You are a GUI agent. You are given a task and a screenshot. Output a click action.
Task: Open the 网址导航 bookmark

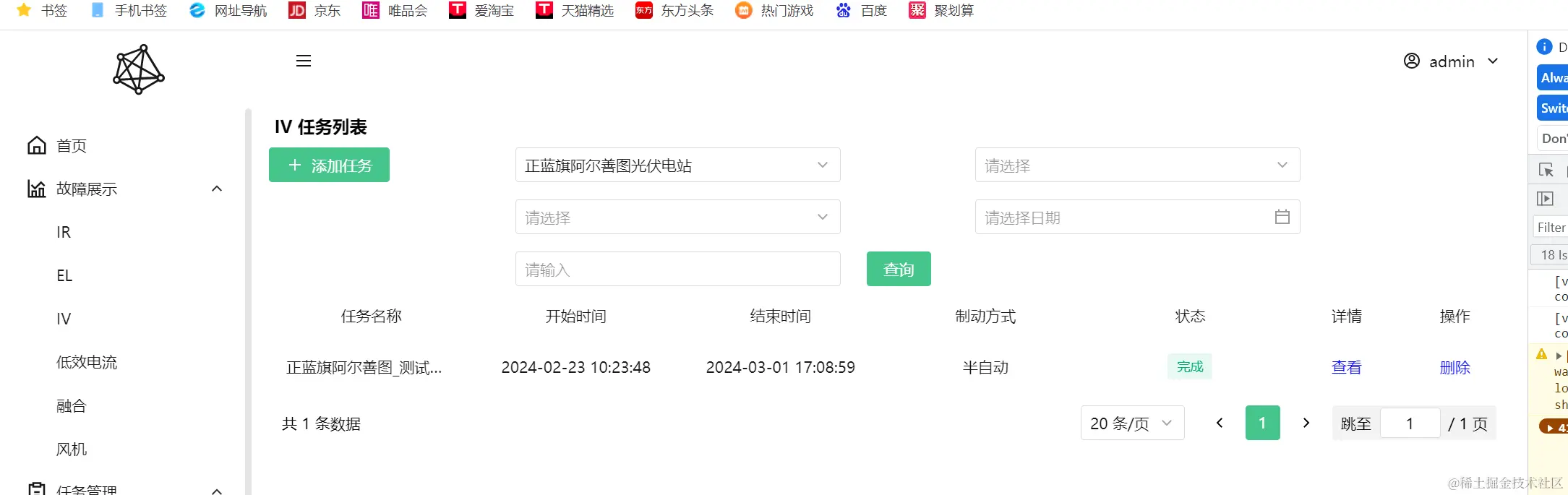tap(228, 10)
